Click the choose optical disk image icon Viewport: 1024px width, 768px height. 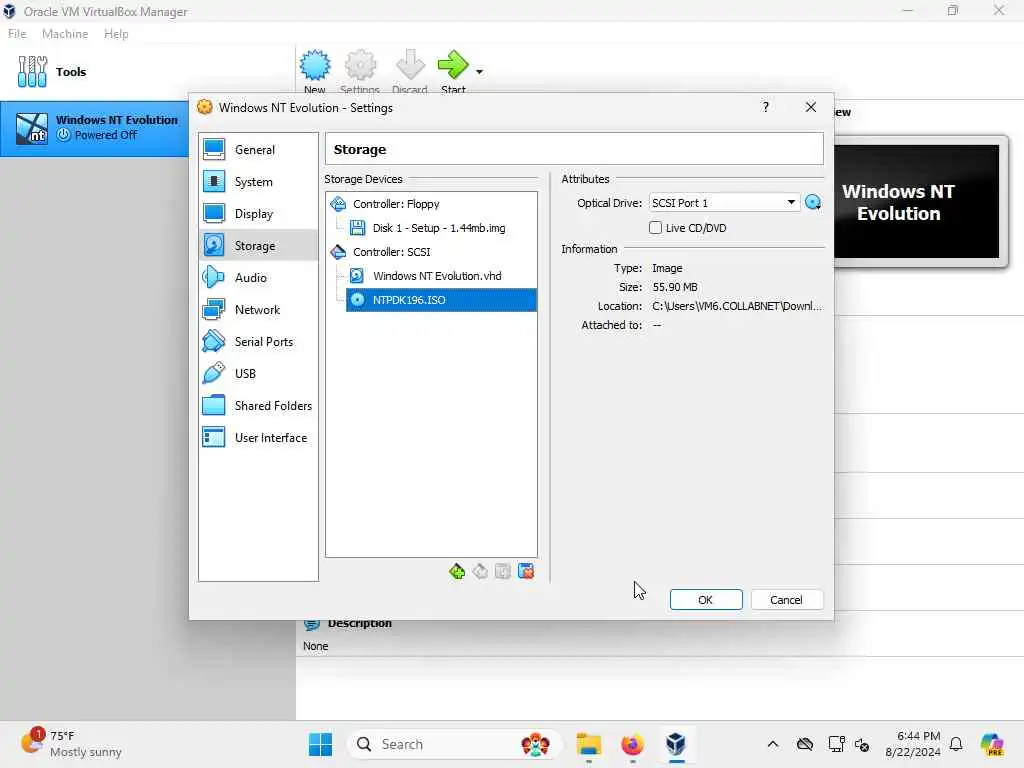coord(813,202)
